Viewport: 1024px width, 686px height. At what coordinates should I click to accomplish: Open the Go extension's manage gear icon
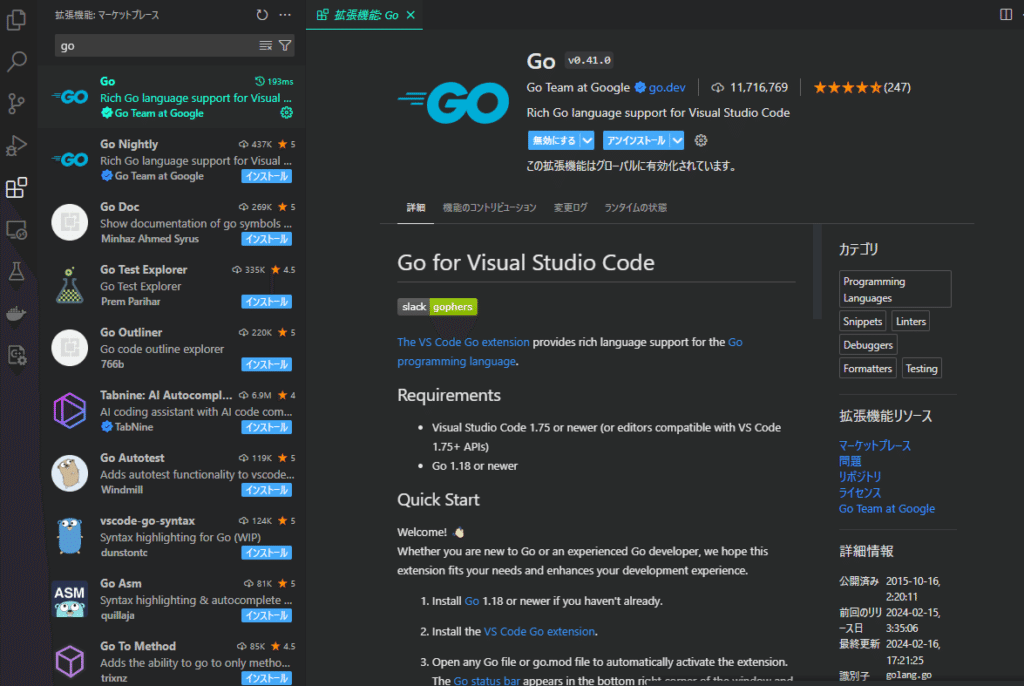(700, 141)
